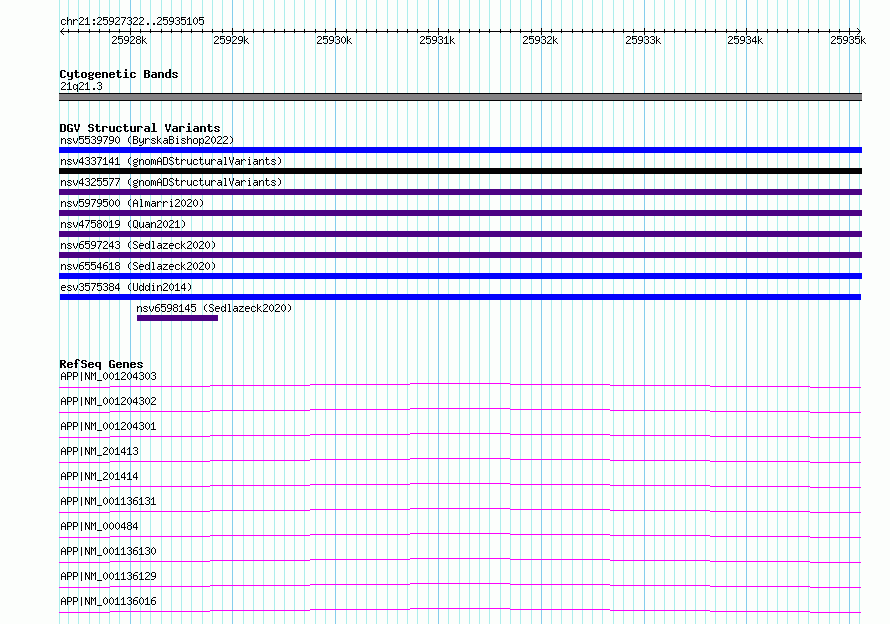Click the 25931k ruler tick label
The width and height of the screenshot is (890, 624).
[437, 40]
